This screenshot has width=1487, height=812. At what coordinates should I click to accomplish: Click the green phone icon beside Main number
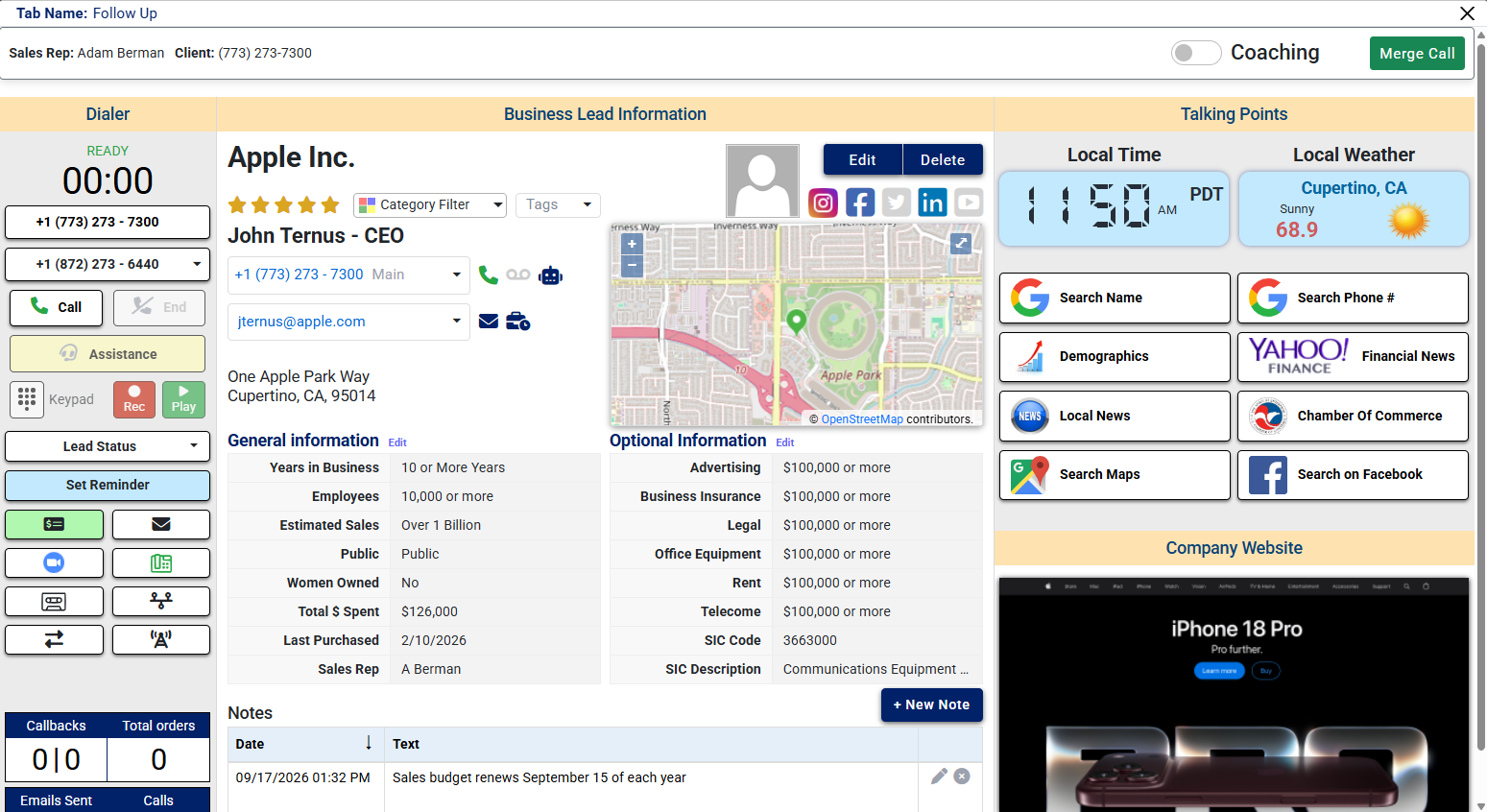489,275
